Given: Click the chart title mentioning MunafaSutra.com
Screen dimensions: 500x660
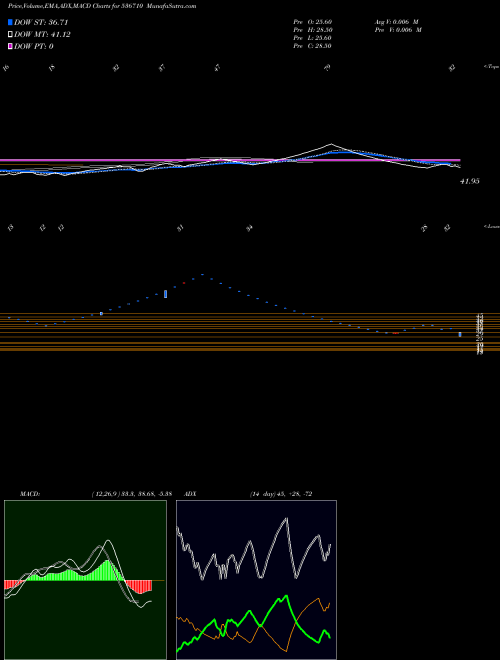Looking at the screenshot, I should coord(102,6).
